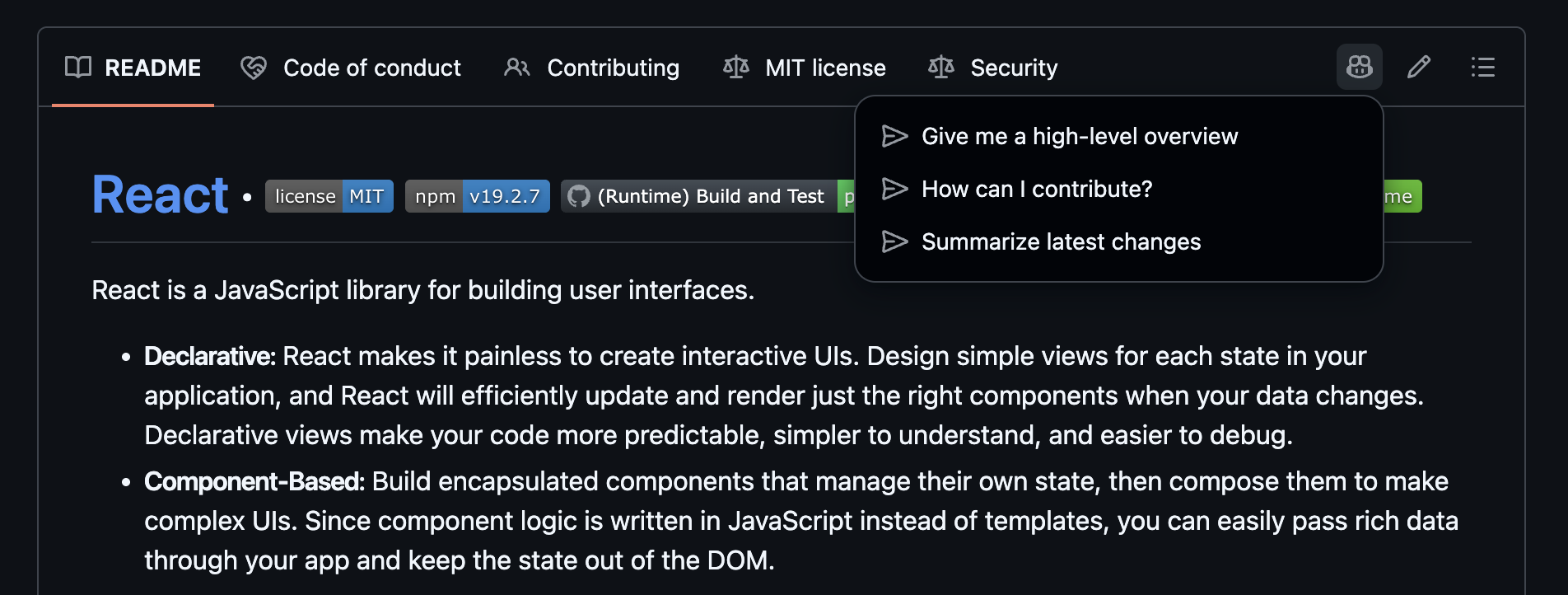Open the Security tab

pyautogui.click(x=993, y=68)
